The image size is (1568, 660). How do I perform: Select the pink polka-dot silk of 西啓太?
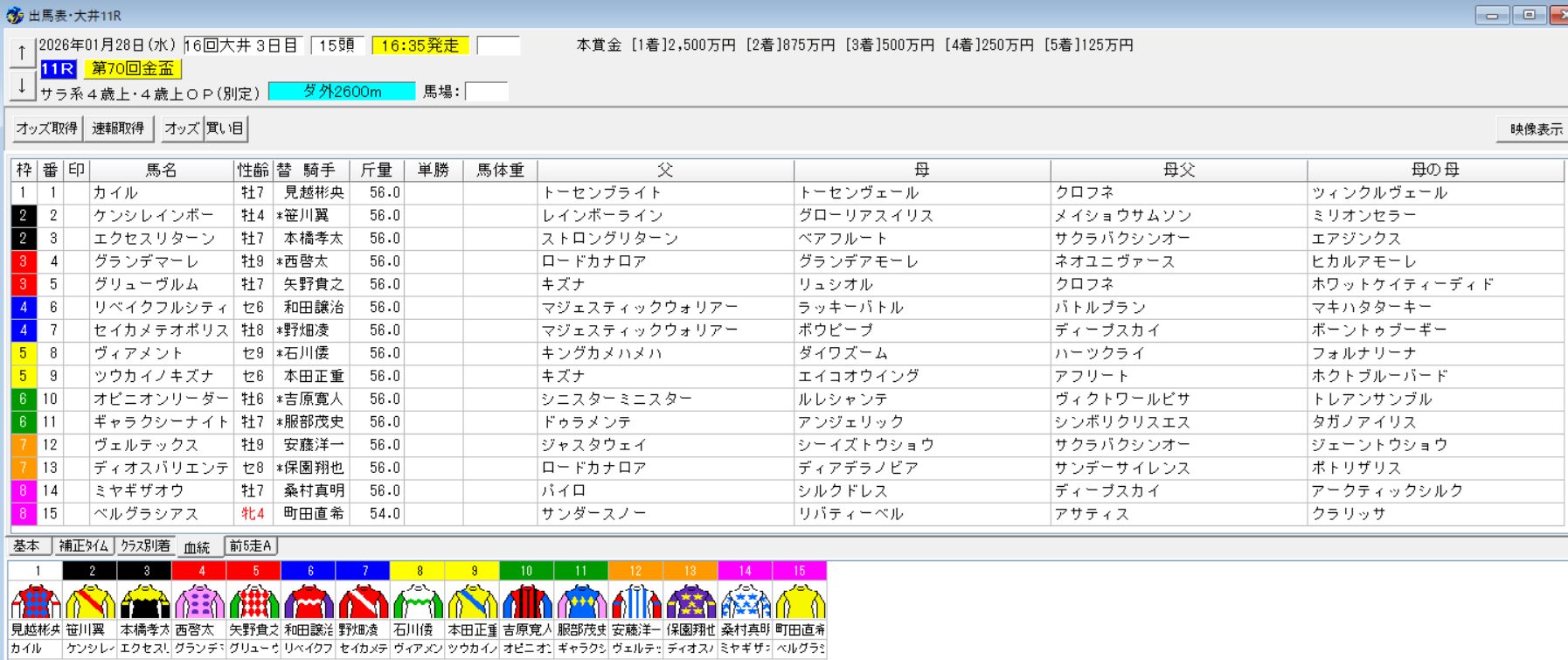pos(200,602)
